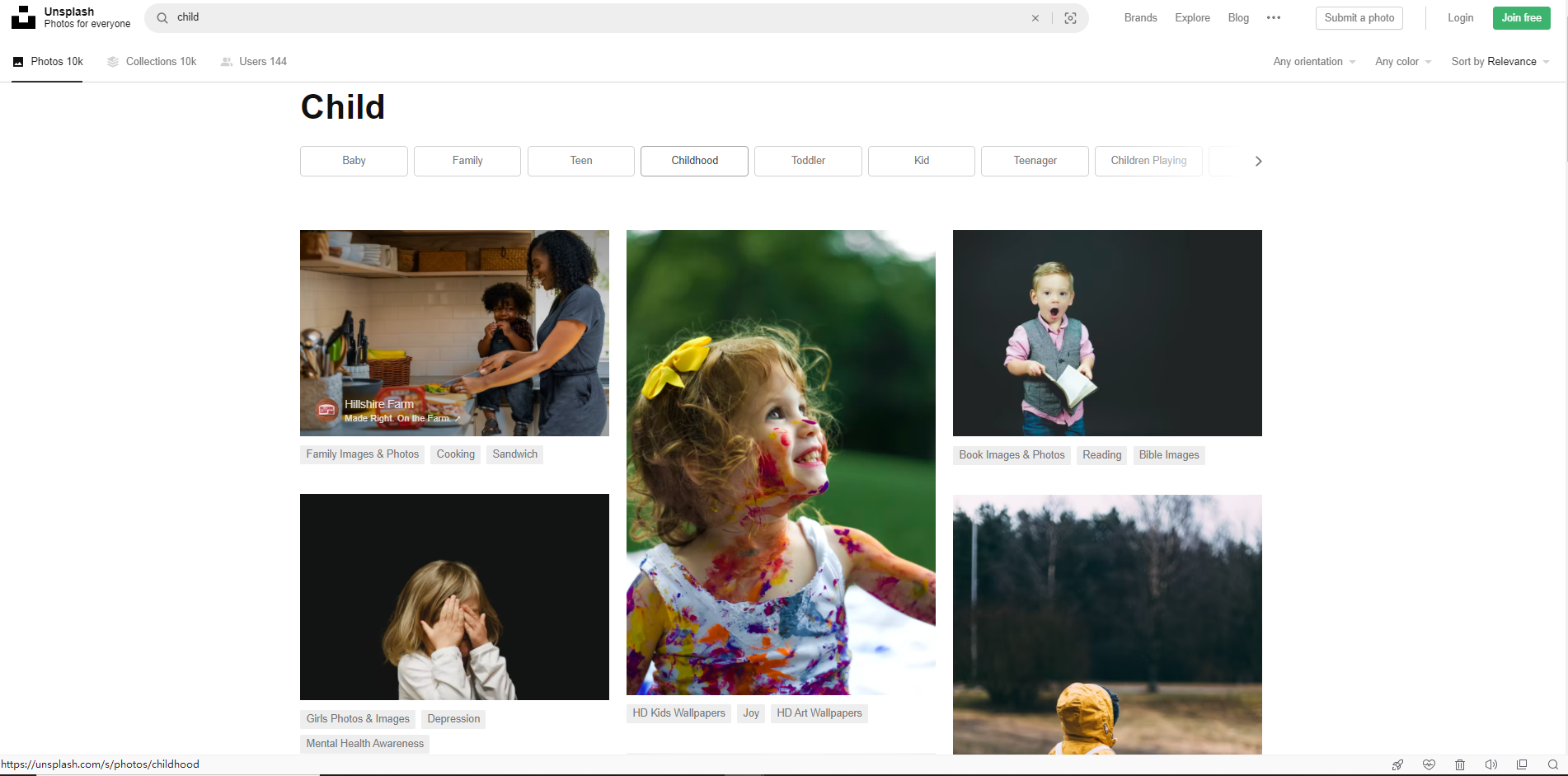Screen dimensions: 1568x776
Task: Open the paint-covered girl photo
Action: pos(781,463)
